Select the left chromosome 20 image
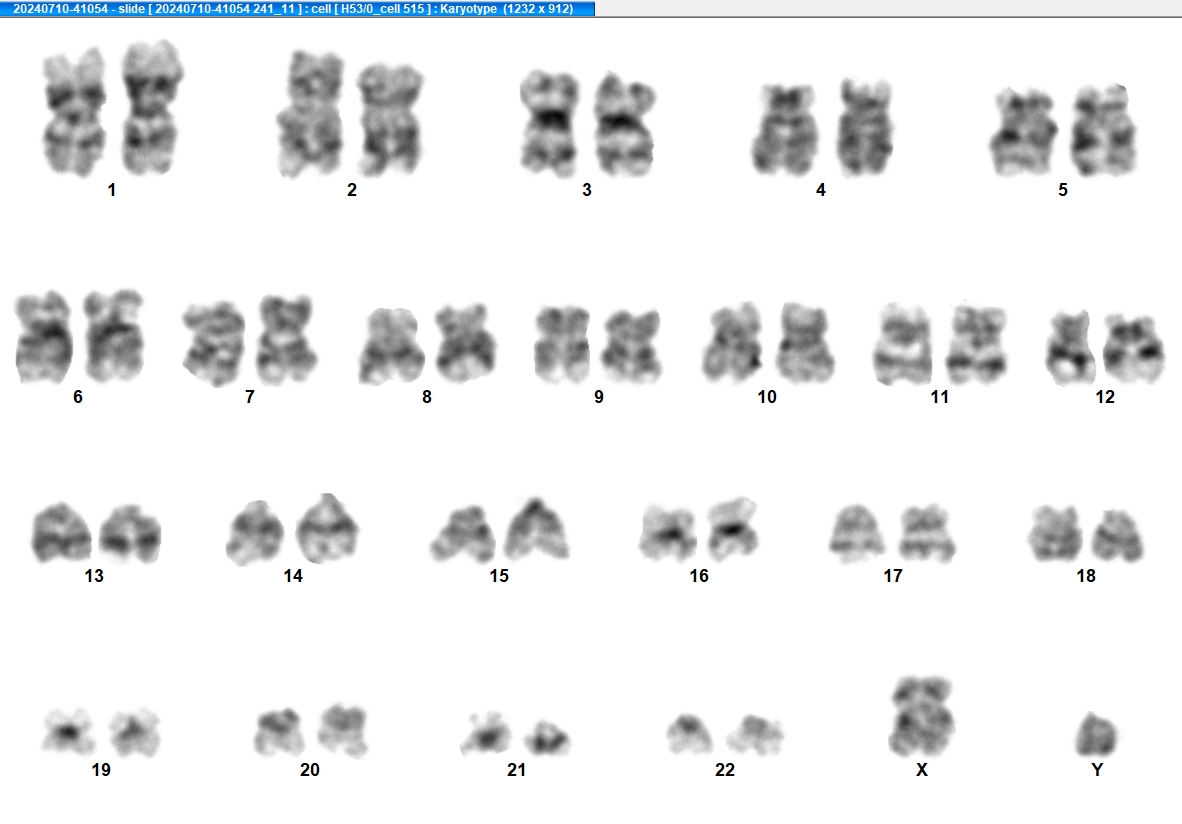Screen dimensions: 1182x824 coord(280,731)
